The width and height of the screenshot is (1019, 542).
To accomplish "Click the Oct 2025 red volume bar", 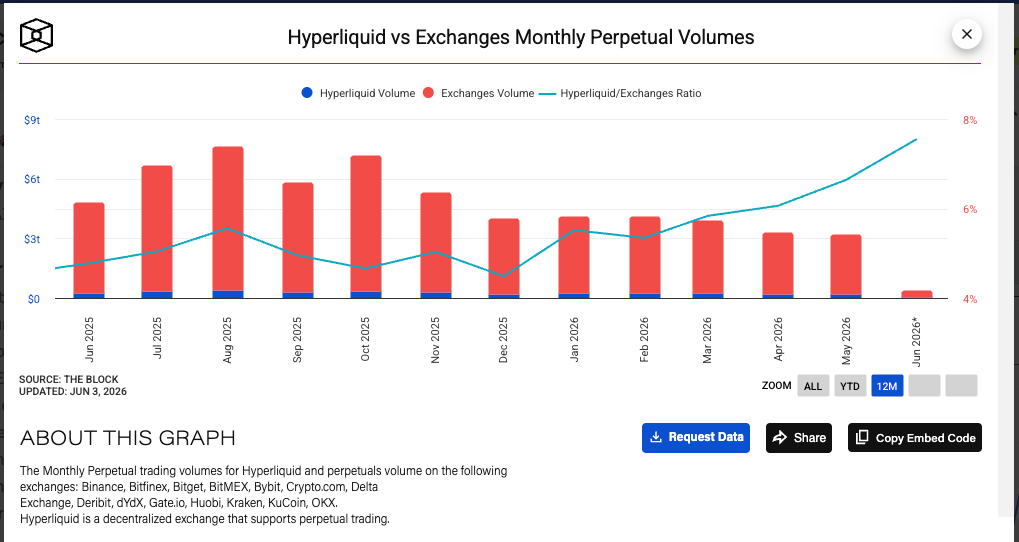I will (x=366, y=224).
